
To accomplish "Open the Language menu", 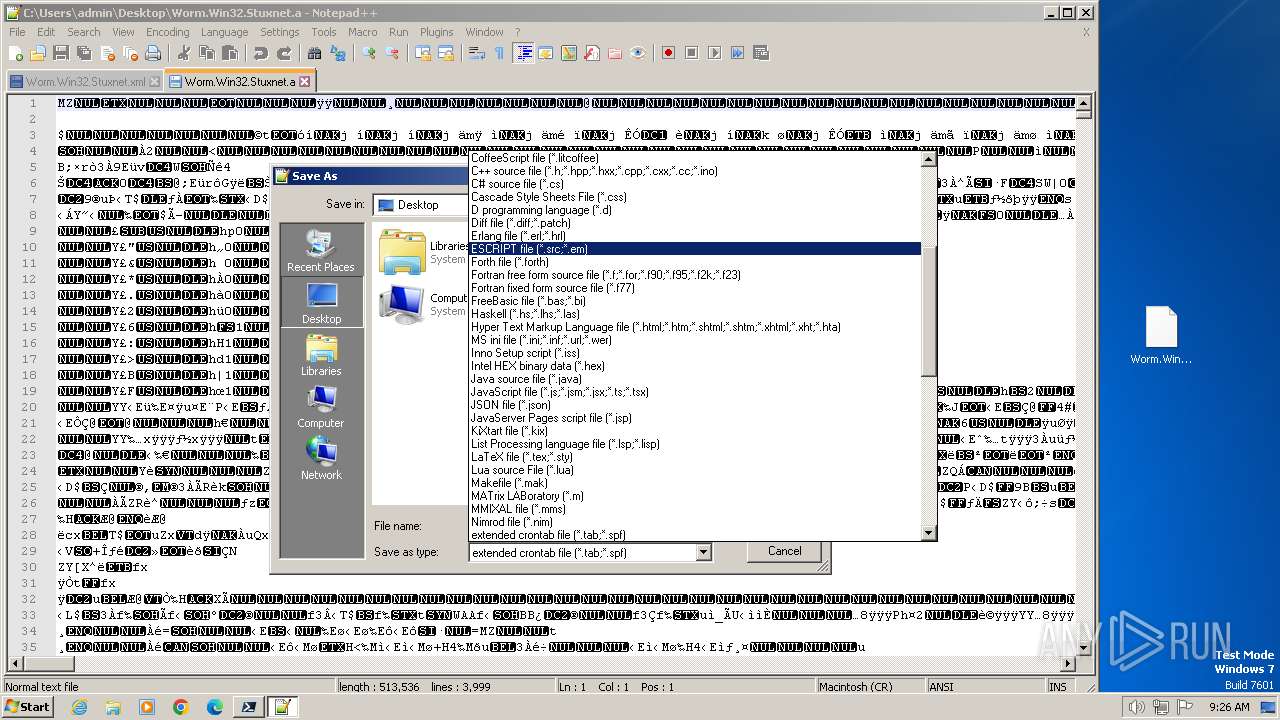I will [224, 32].
